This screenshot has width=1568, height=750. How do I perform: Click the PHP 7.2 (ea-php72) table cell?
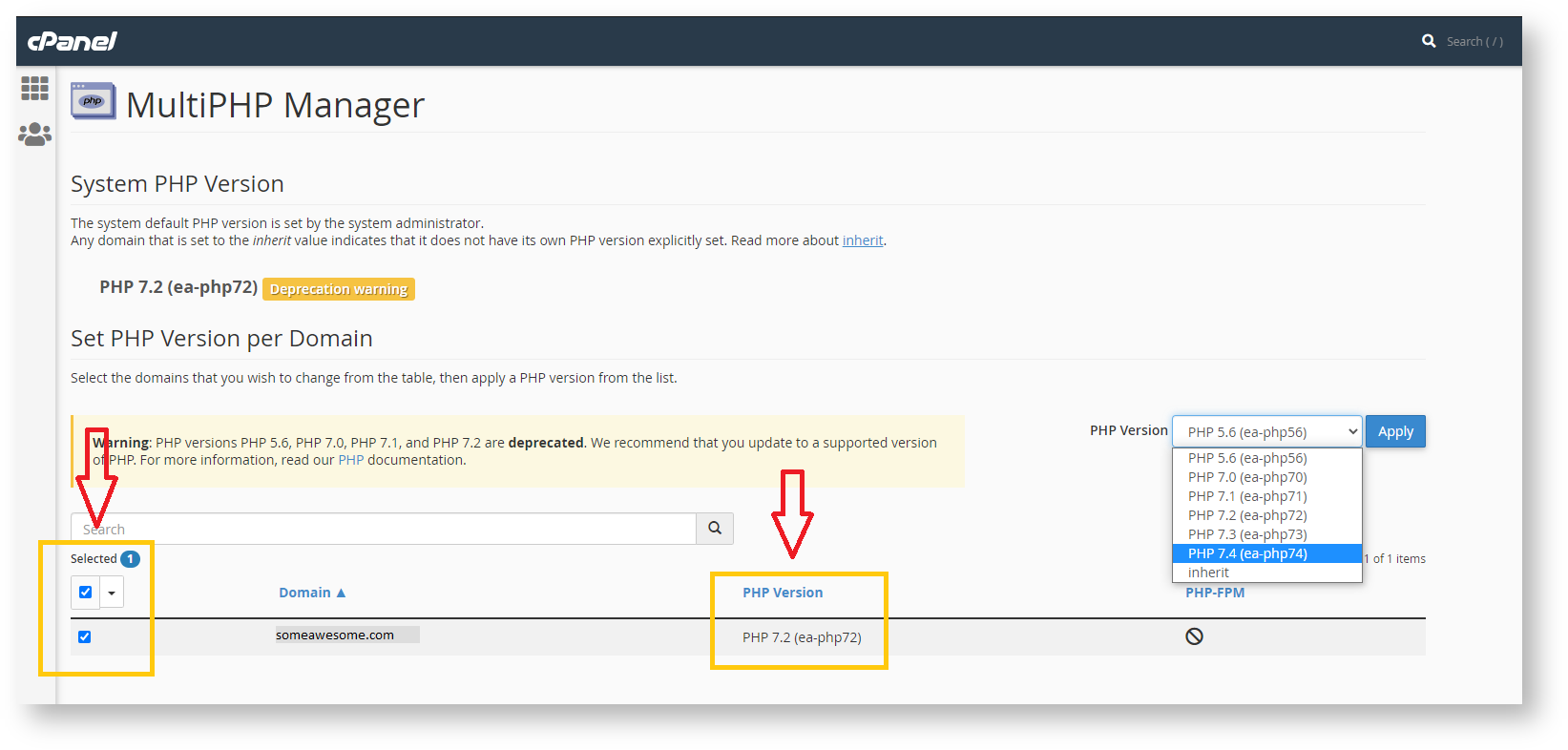(802, 637)
